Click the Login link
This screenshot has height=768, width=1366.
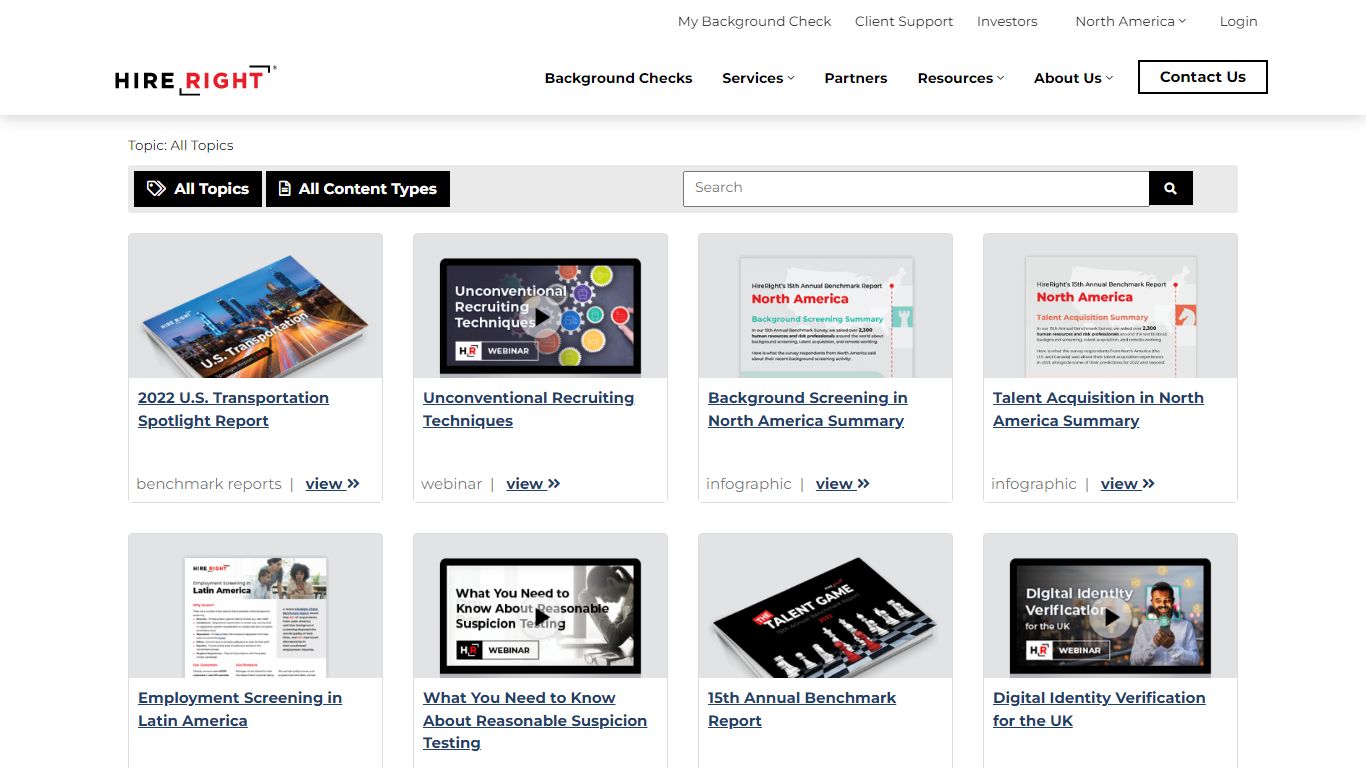coord(1238,21)
